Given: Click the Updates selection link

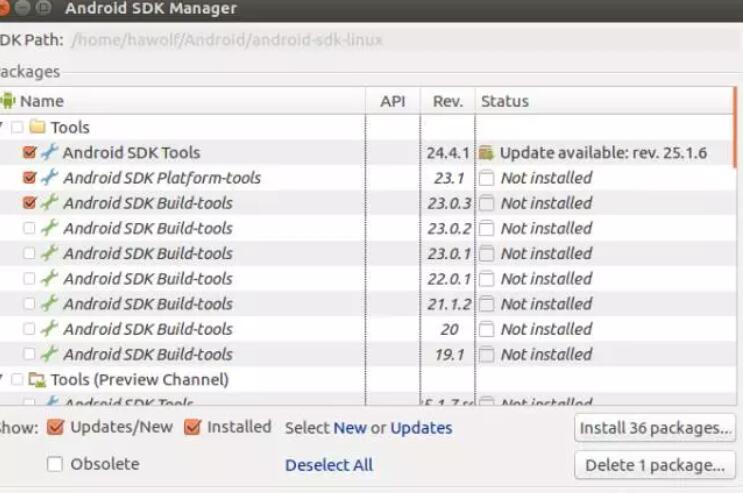Looking at the screenshot, I should (x=421, y=428).
